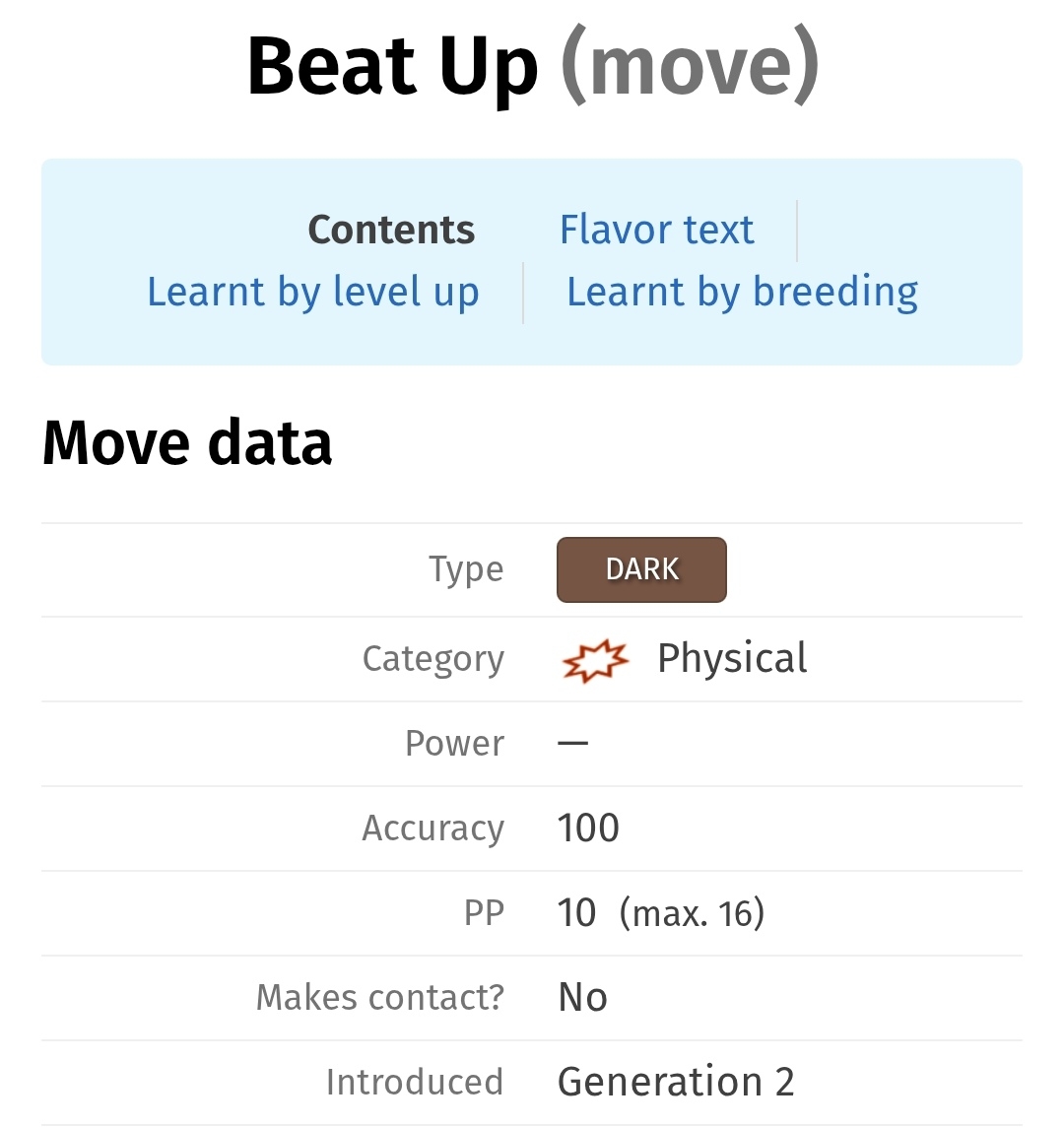The height and width of the screenshot is (1127, 1064).
Task: Click the Makes contact? label
Action: point(380,997)
